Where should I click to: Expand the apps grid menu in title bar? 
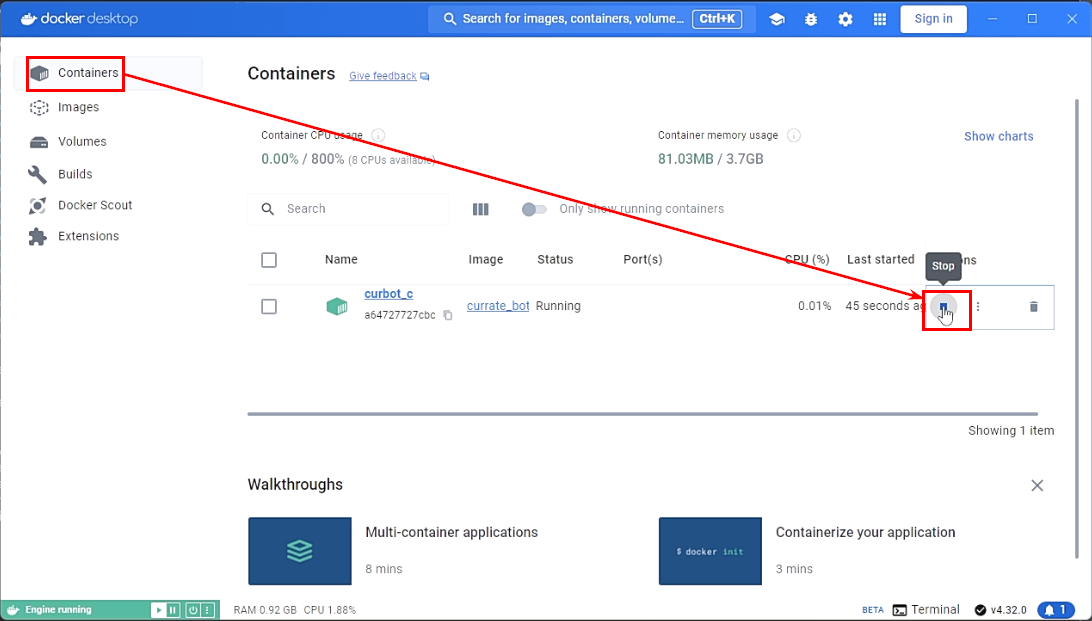coord(880,19)
